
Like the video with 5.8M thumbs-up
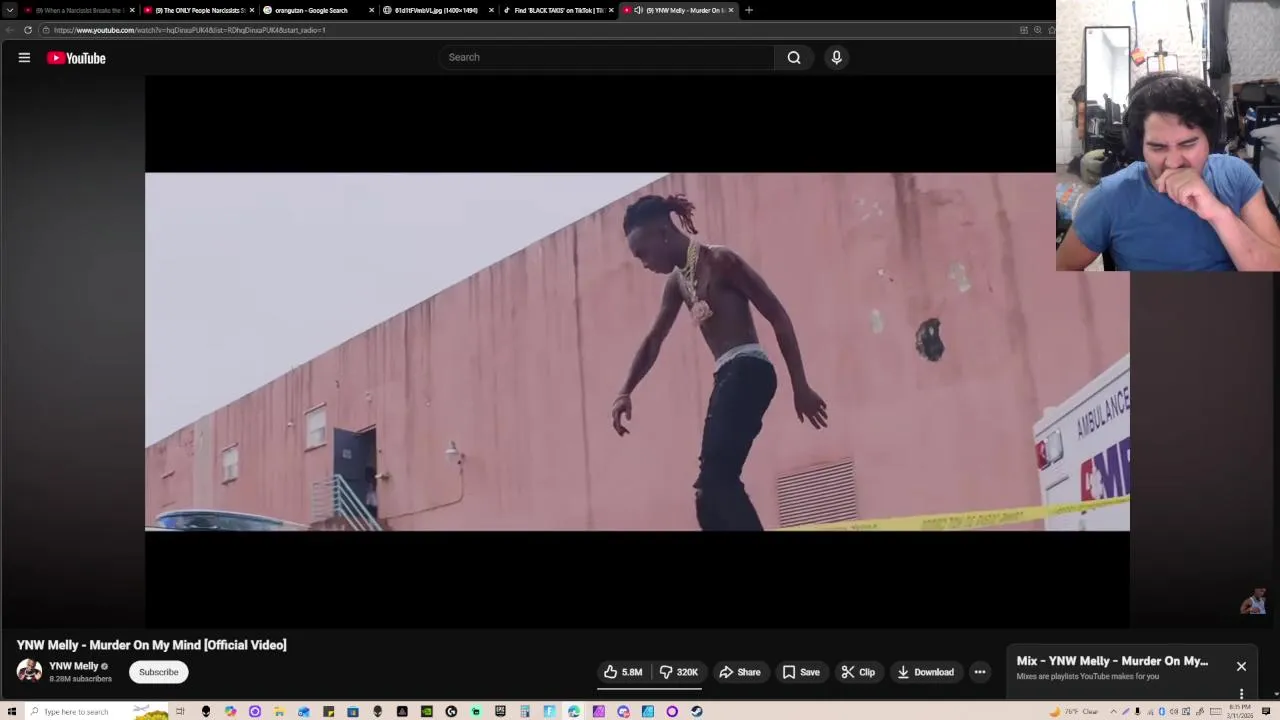(624, 672)
